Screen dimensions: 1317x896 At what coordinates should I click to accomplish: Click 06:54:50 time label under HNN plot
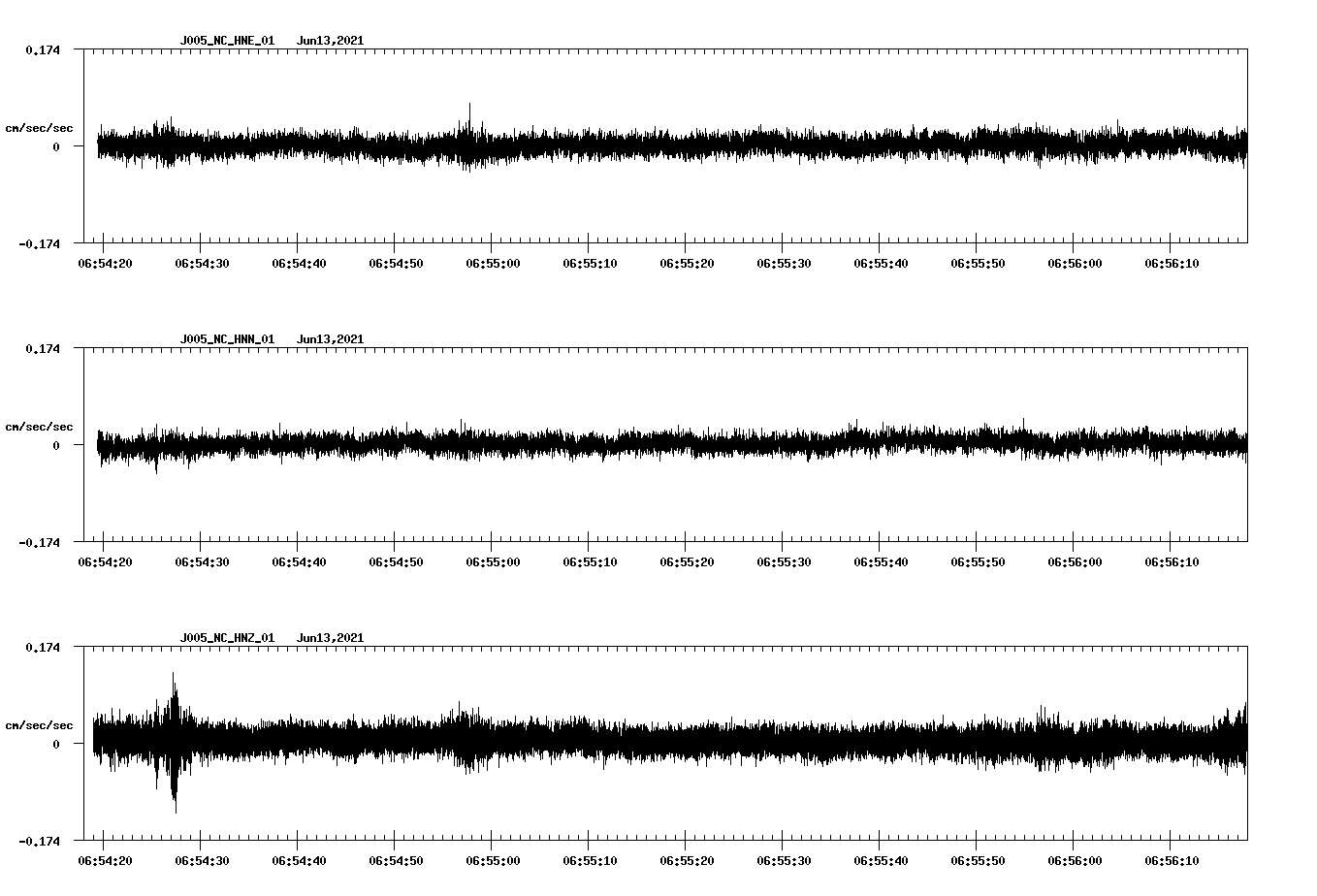click(396, 561)
